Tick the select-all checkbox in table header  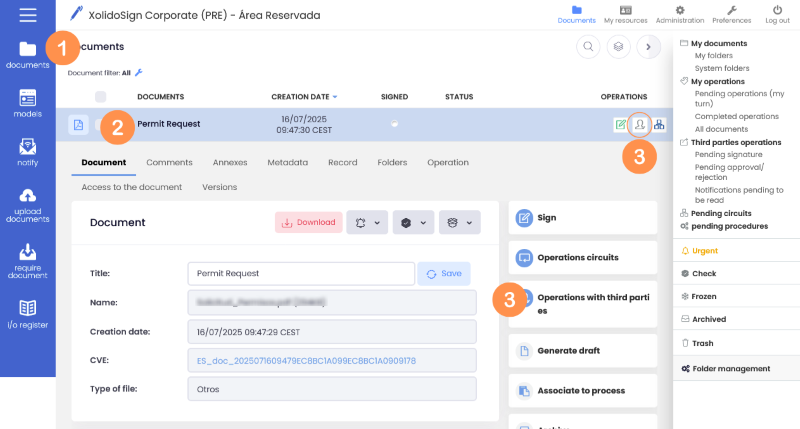100,97
